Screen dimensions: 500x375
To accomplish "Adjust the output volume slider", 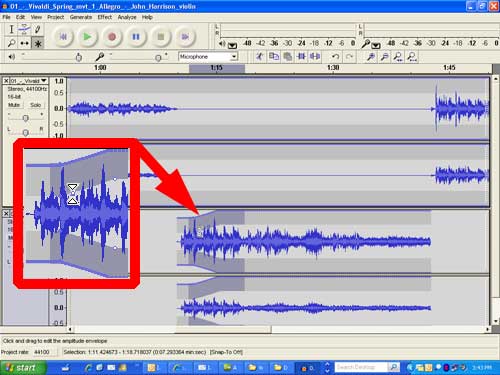I will coord(79,57).
